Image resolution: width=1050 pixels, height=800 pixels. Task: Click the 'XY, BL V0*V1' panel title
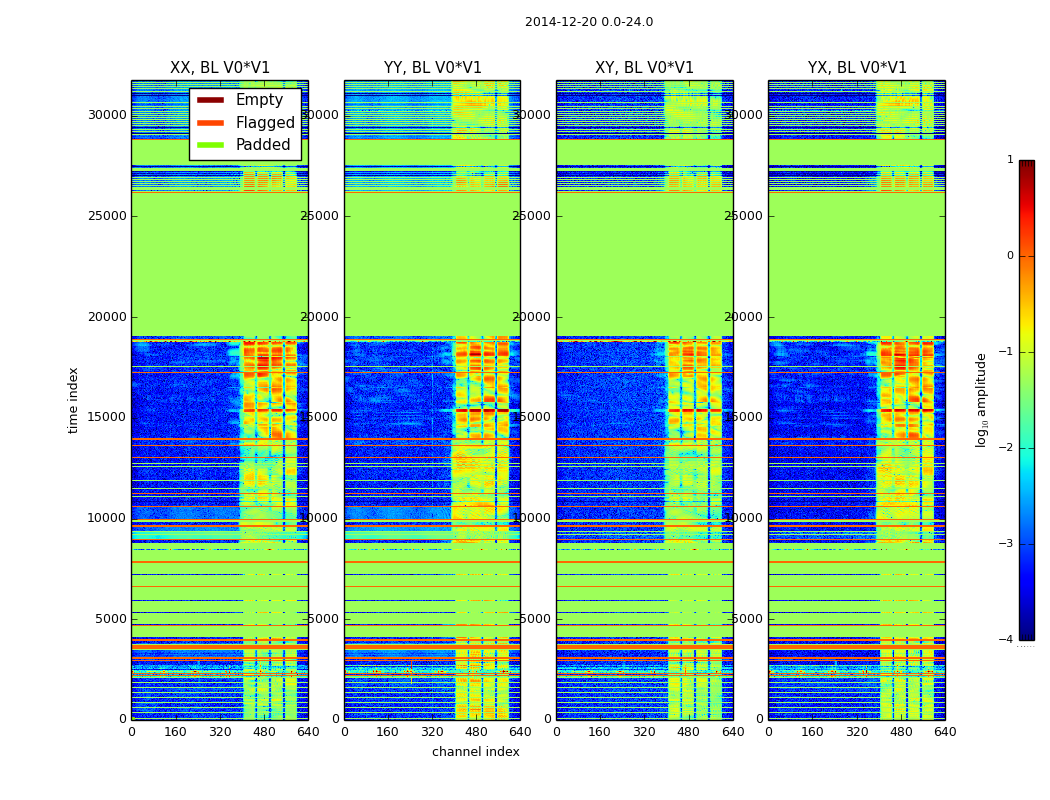pyautogui.click(x=644, y=68)
